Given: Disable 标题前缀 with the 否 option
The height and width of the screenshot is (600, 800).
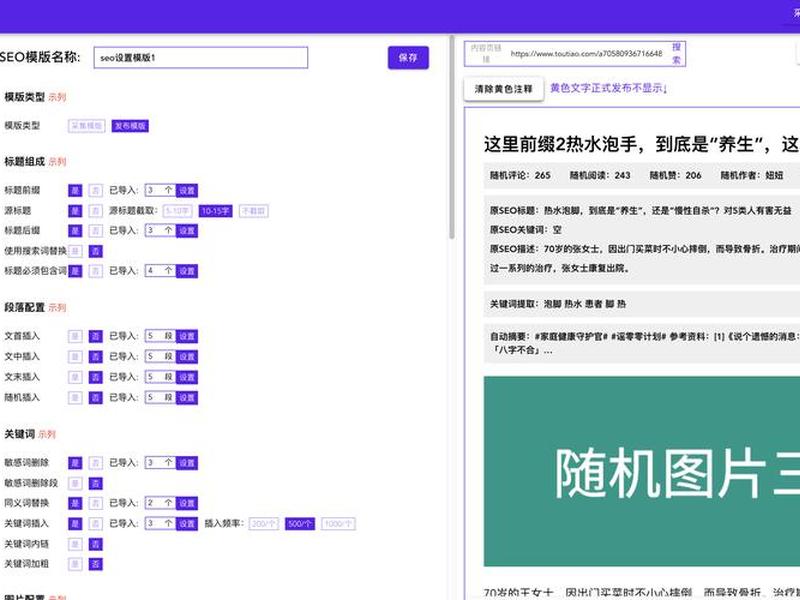Looking at the screenshot, I should (95, 190).
